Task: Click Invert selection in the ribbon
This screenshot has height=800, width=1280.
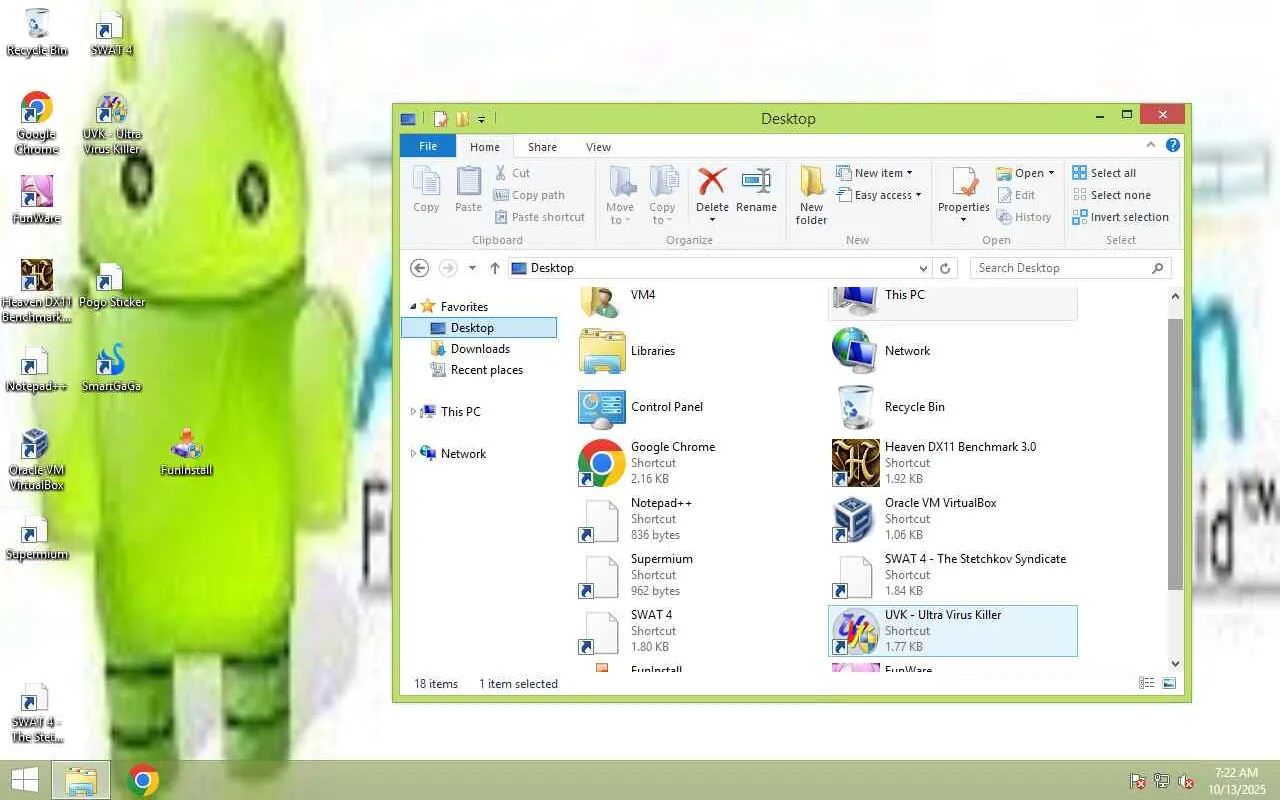Action: point(1120,217)
